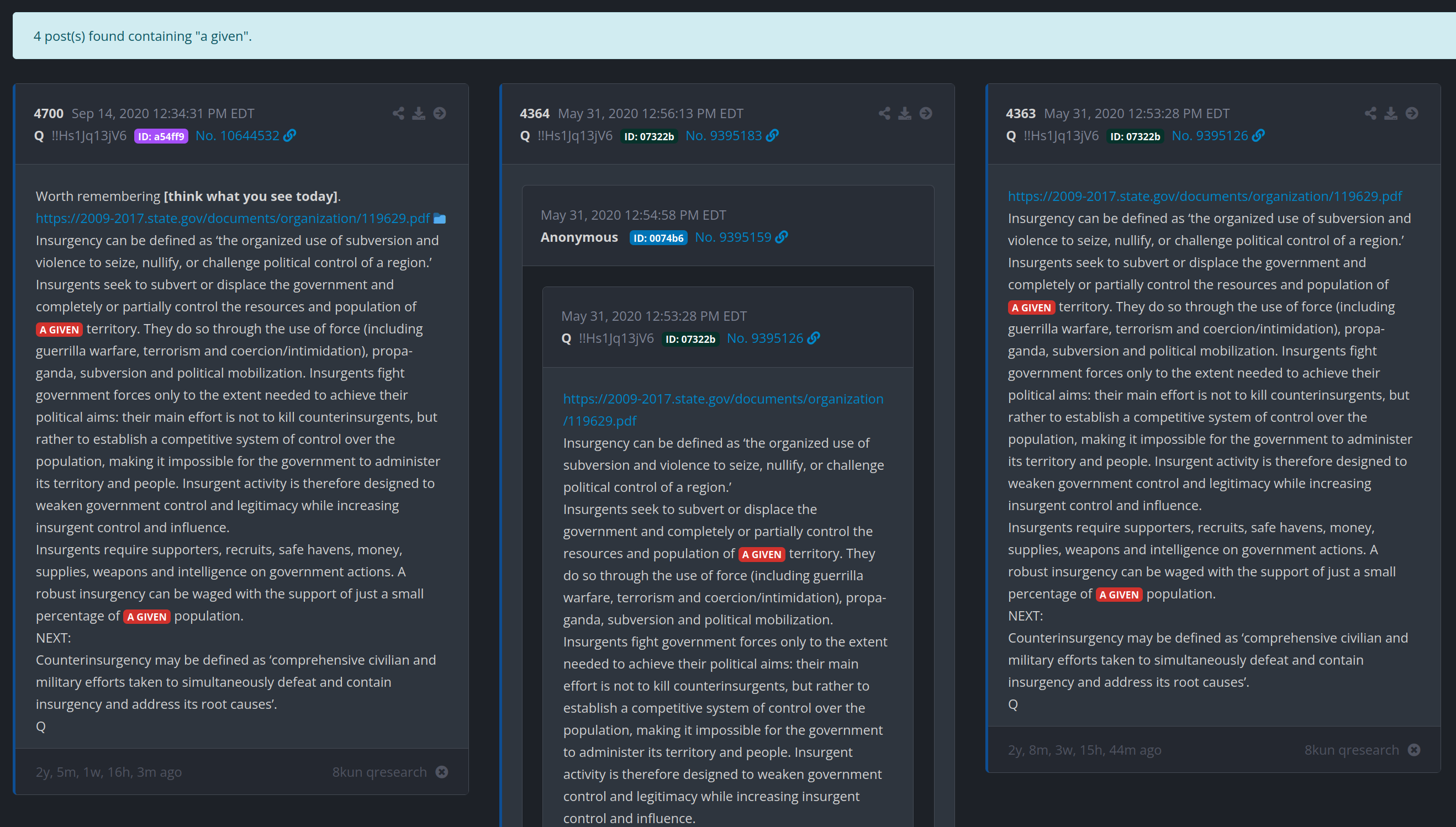Click ID: a54ff9 badge
Viewport: 1456px width, 827px height.
[161, 136]
